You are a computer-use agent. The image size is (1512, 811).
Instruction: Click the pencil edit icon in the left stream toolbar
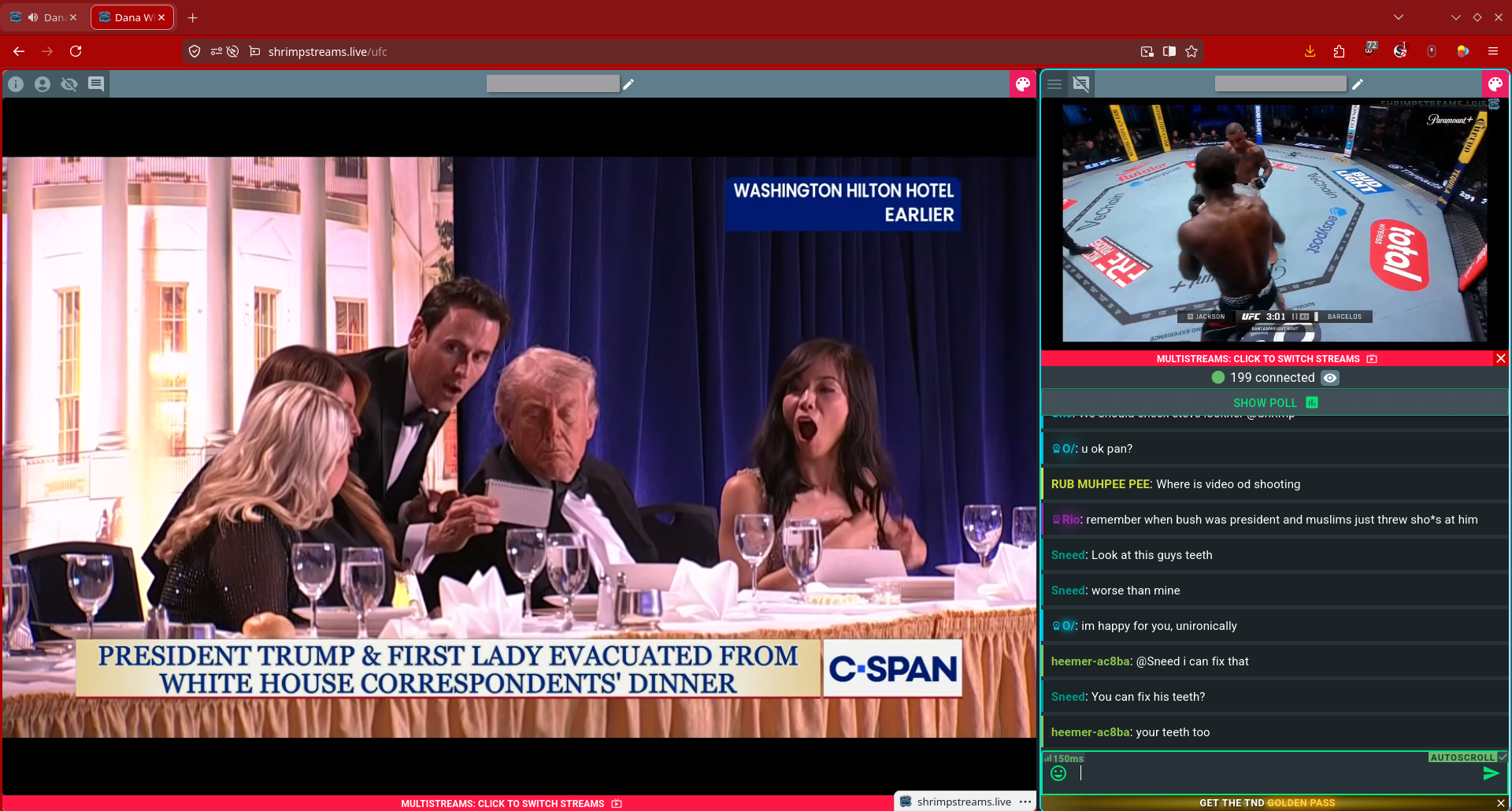pos(628,84)
